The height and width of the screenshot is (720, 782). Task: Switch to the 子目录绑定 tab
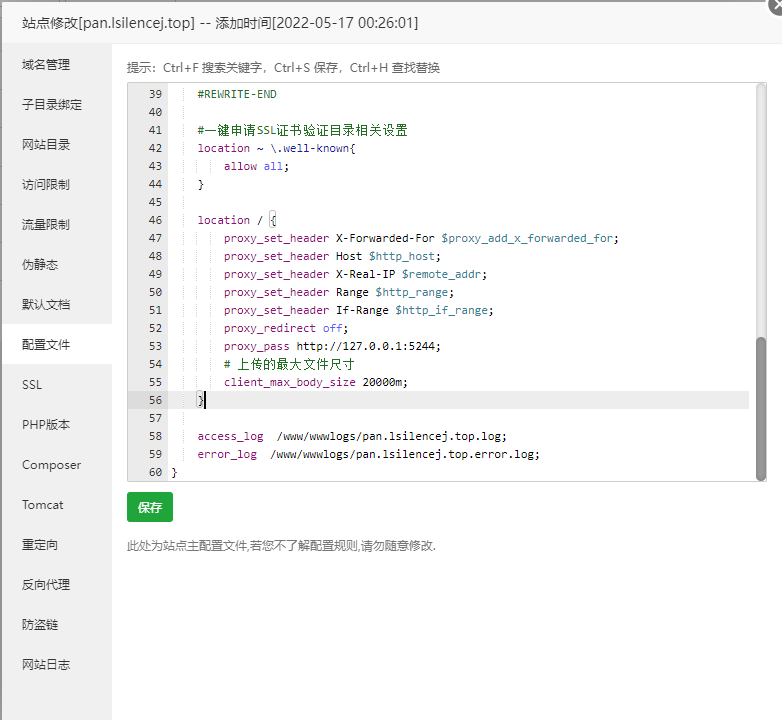click(52, 105)
